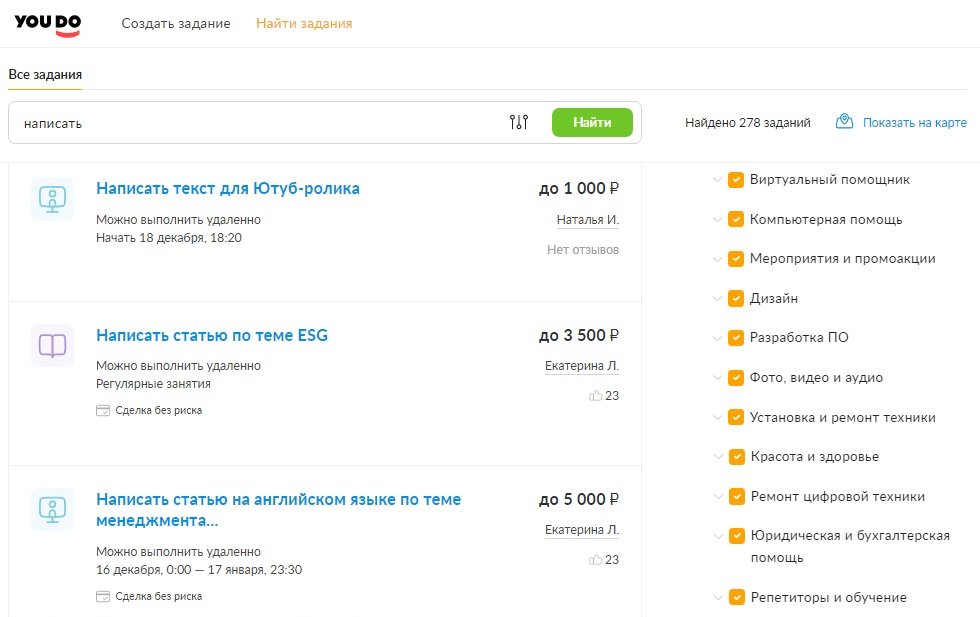Click Нет отзывов text

(583, 249)
